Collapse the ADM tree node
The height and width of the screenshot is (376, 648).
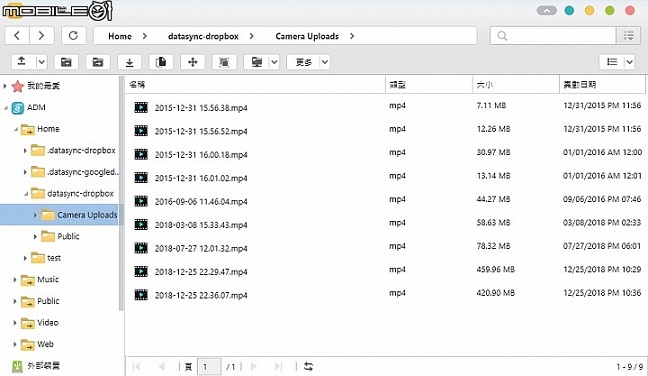(x=5, y=108)
